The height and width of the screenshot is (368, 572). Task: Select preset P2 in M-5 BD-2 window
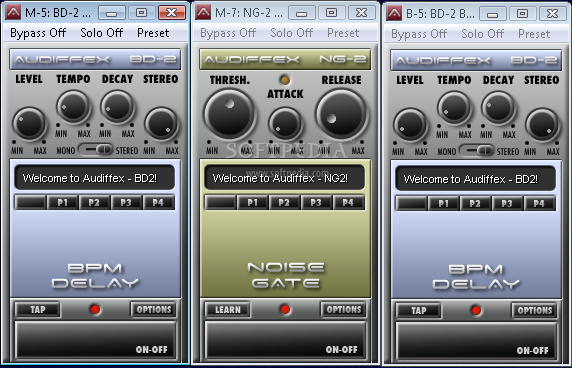(94, 202)
